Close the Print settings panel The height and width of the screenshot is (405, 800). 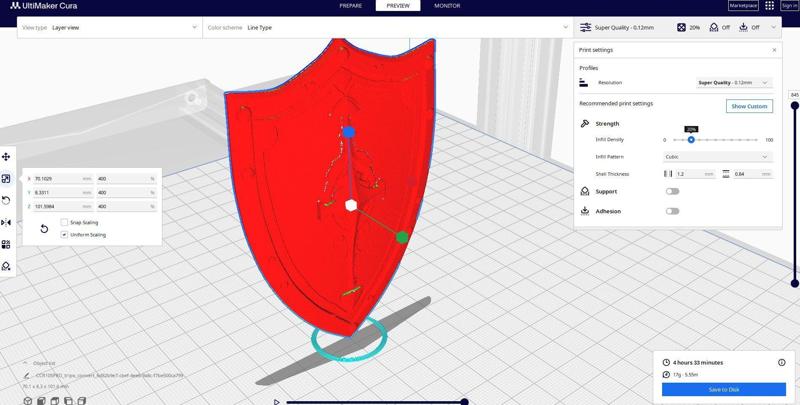(774, 50)
